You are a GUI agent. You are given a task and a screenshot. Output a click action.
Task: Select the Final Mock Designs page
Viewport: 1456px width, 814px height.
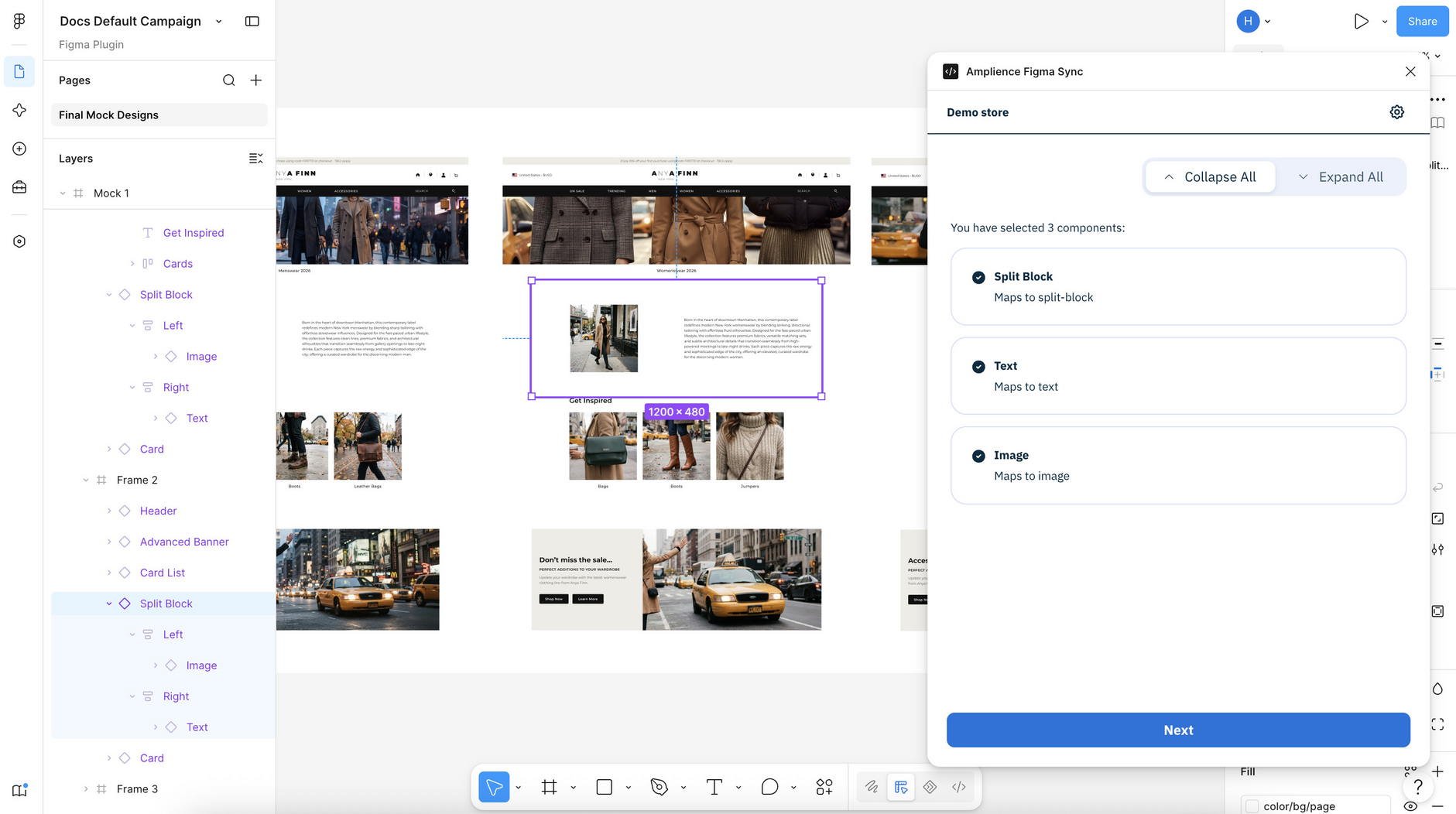[x=159, y=115]
